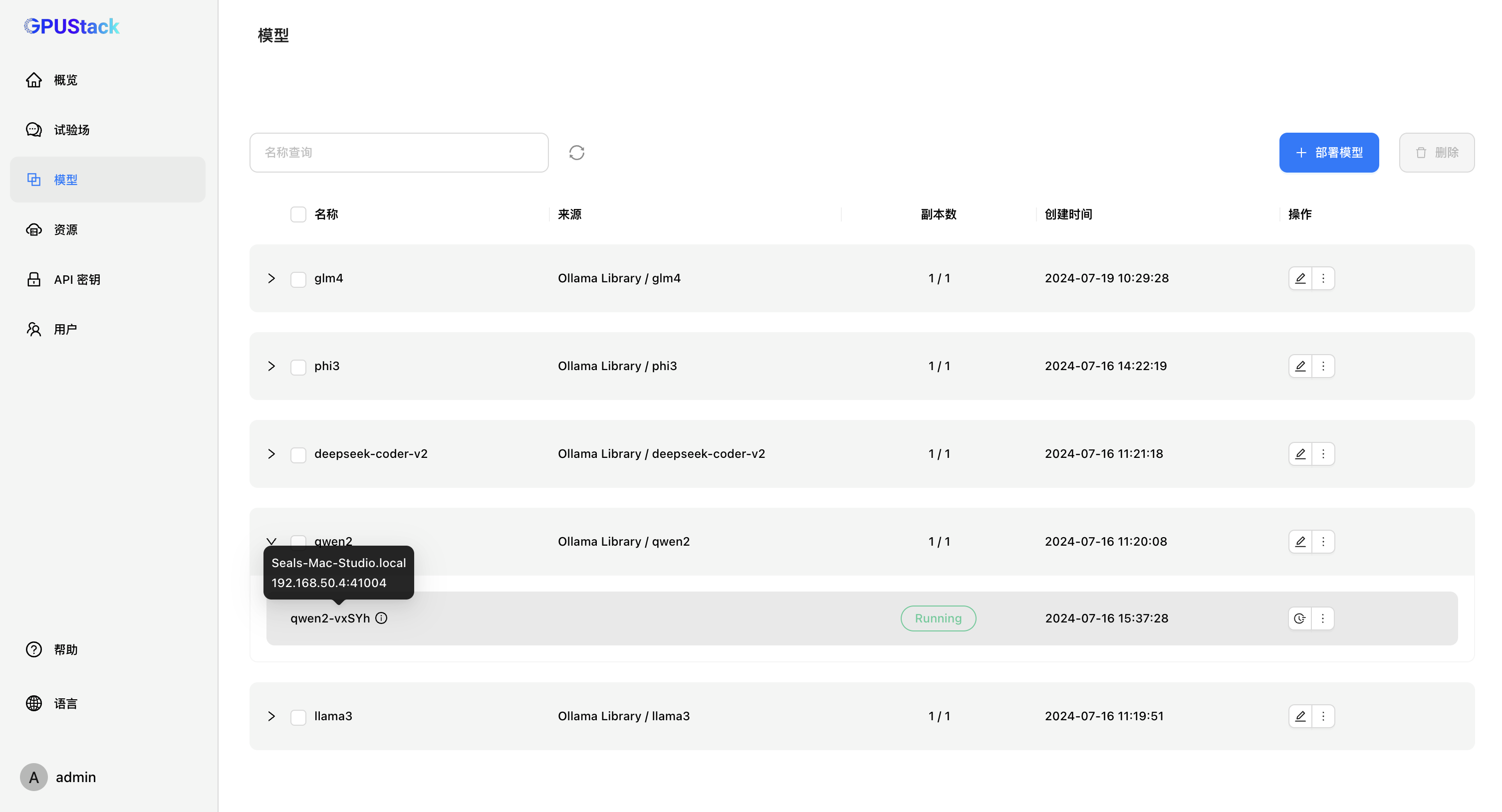The image size is (1502, 812).
Task: Open the edit pencil icon for glm4
Action: [x=1300, y=278]
